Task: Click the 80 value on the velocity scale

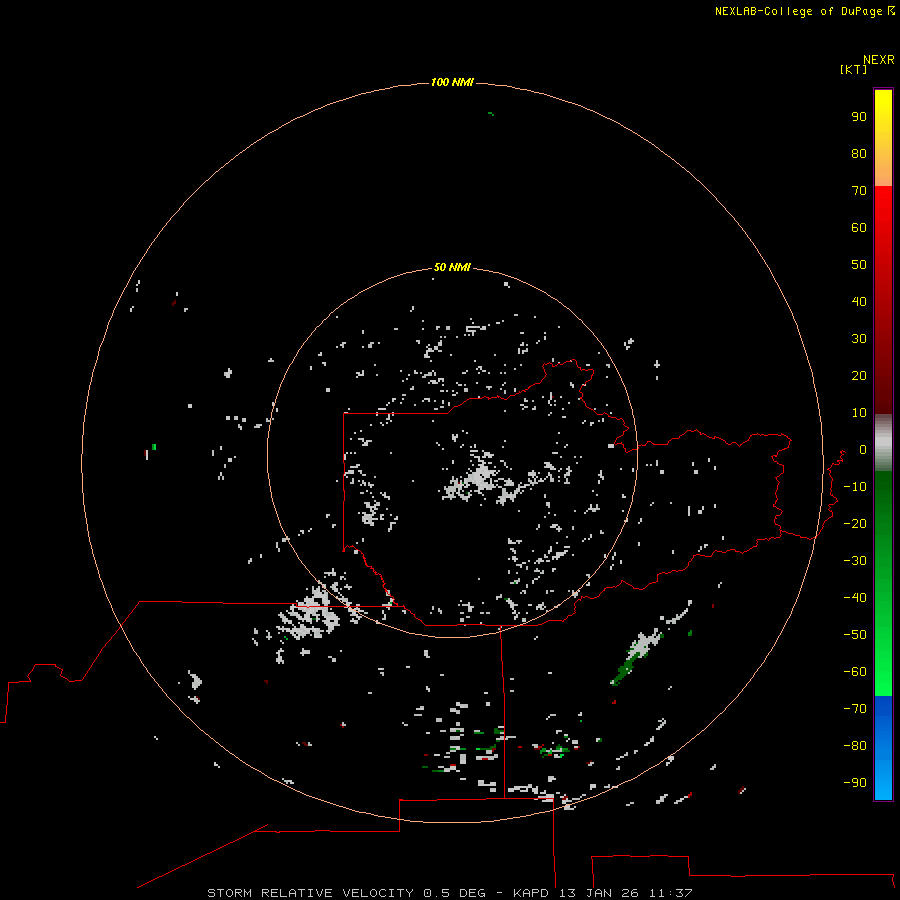Action: [x=859, y=154]
